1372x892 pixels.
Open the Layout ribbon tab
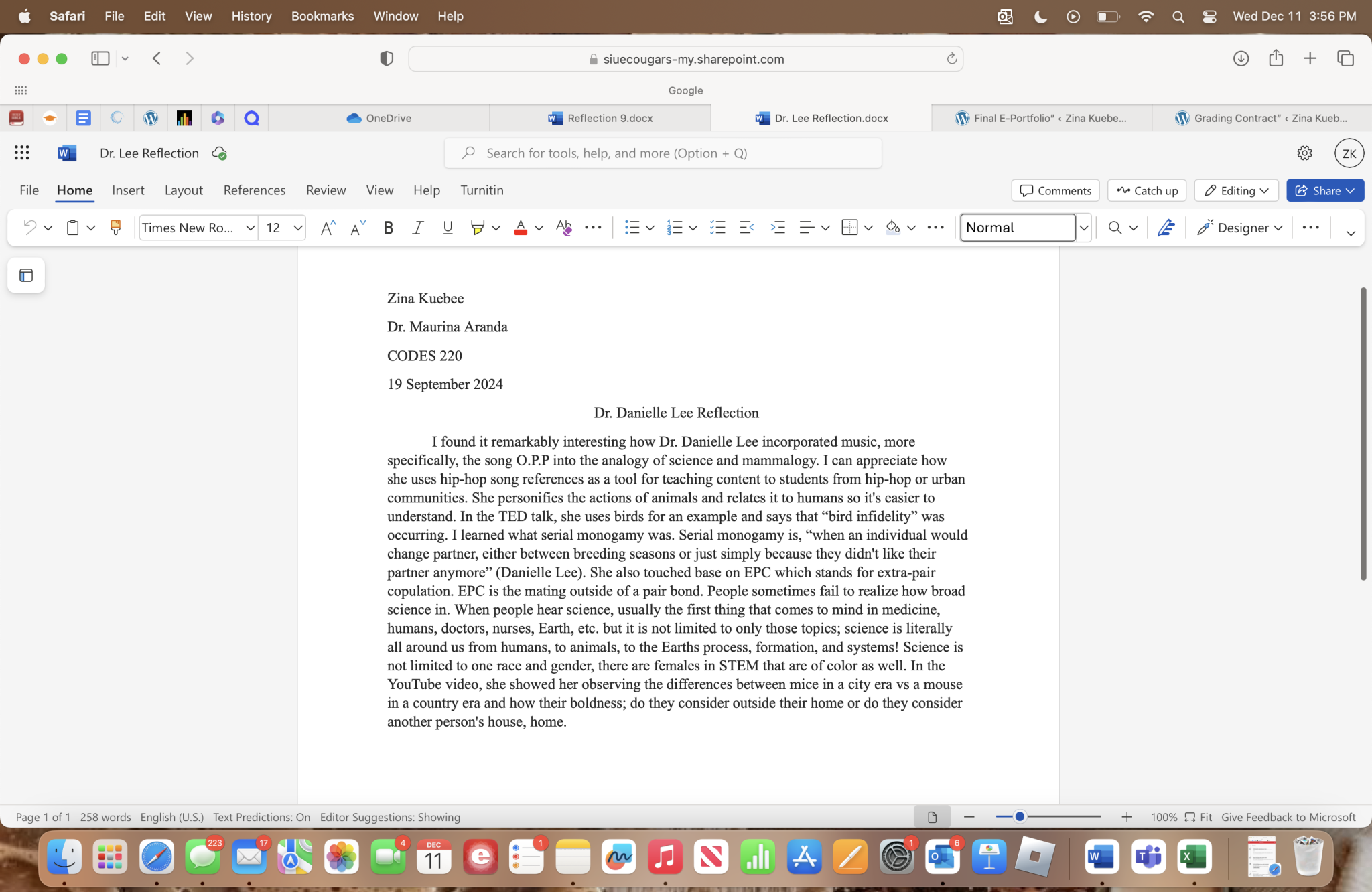[x=184, y=190]
